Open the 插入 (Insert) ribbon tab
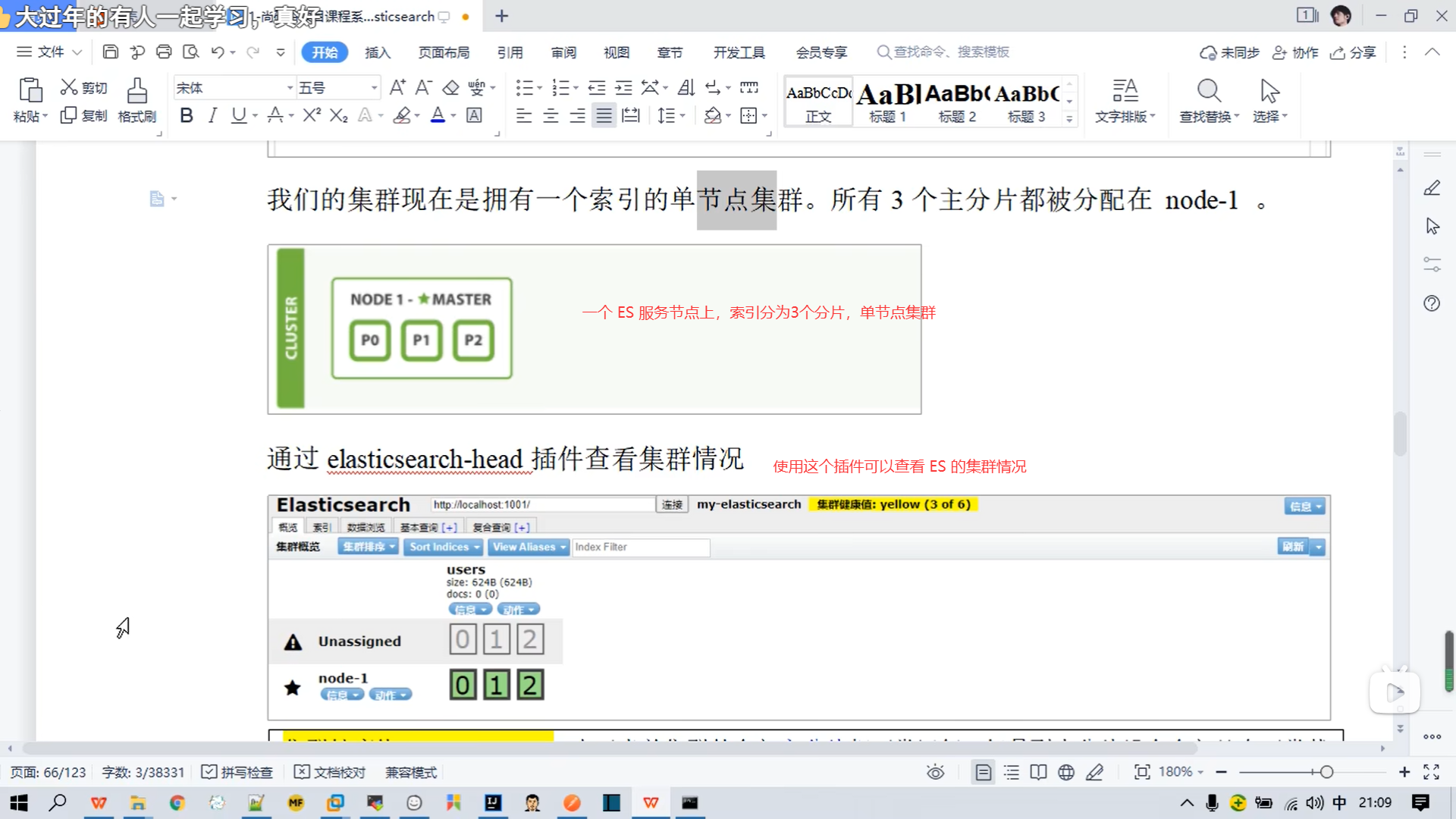The image size is (1456, 819). [378, 52]
